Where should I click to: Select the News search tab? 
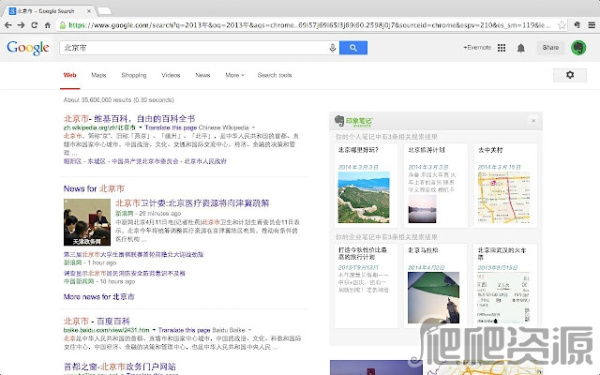203,75
